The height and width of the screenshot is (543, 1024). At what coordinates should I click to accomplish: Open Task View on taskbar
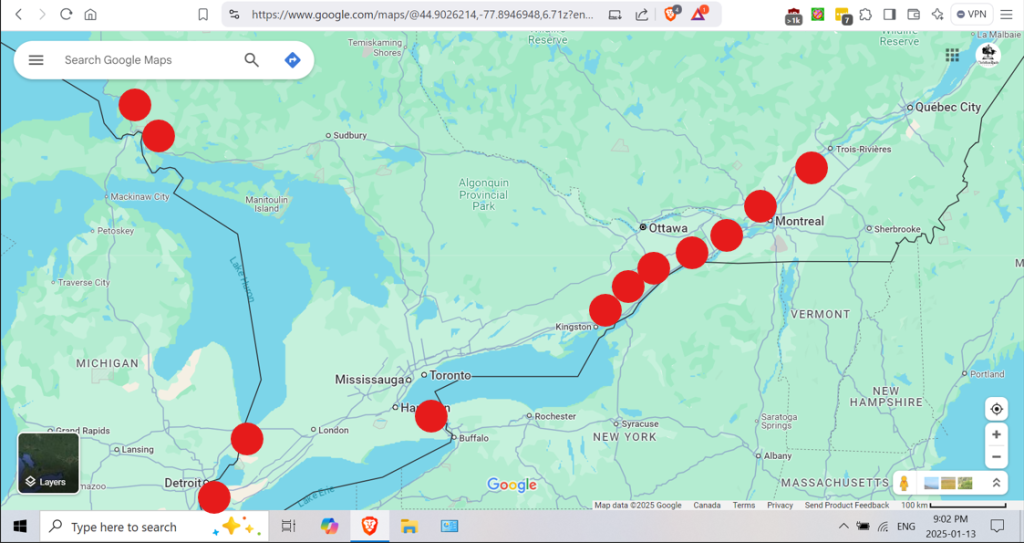tap(288, 526)
